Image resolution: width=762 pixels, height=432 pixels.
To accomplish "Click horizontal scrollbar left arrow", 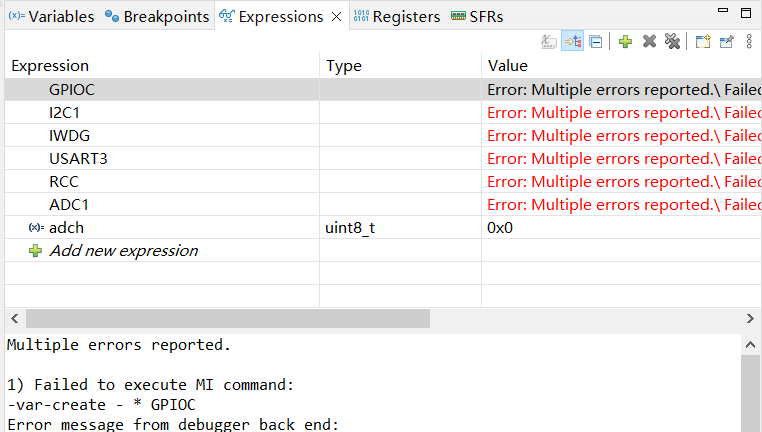I will click(15, 319).
